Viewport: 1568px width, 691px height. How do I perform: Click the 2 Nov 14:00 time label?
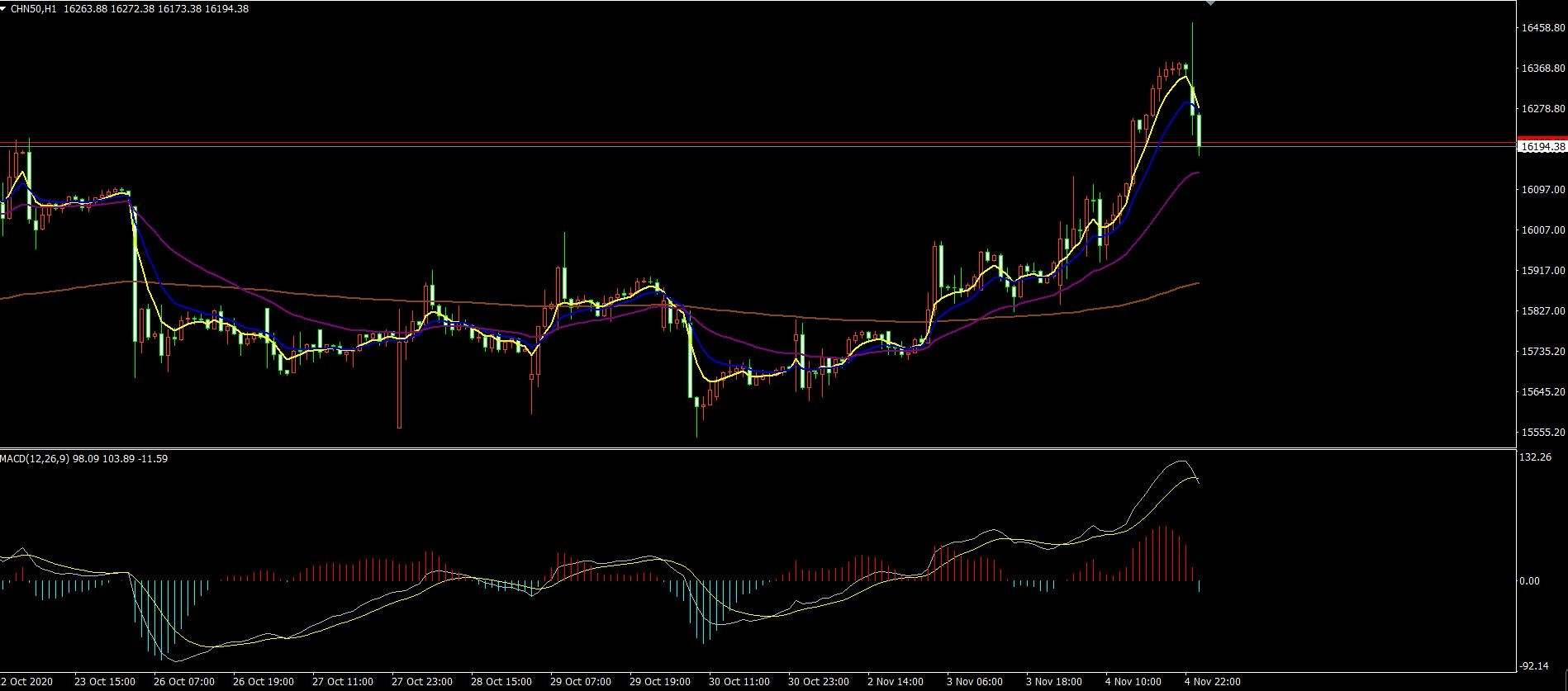click(896, 682)
